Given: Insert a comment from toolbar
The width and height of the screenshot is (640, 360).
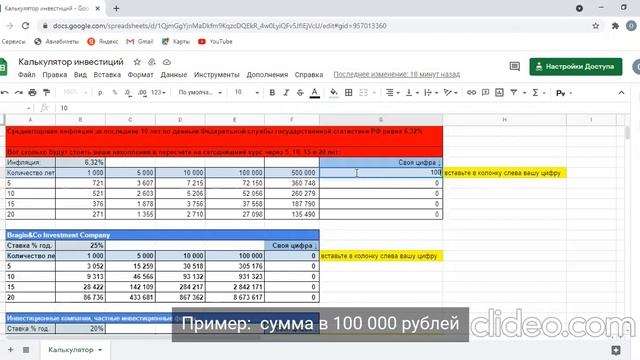Looking at the screenshot, I should point(485,93).
